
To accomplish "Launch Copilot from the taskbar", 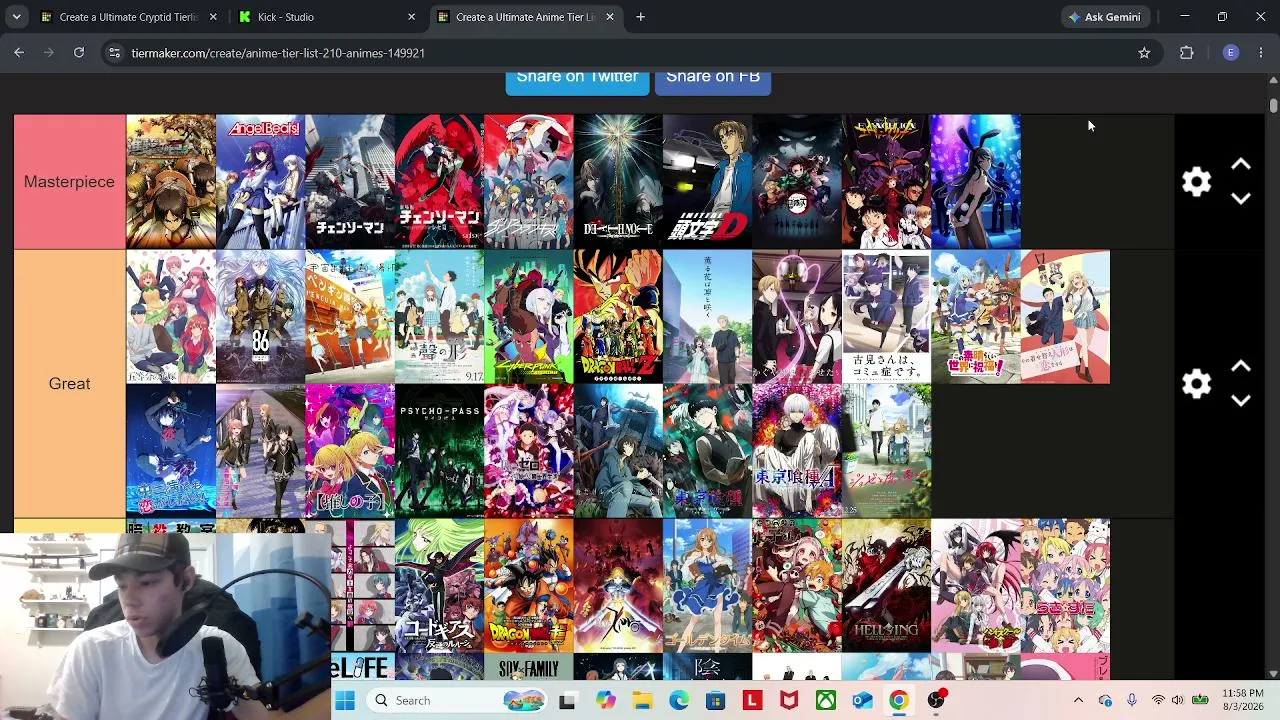I will point(606,701).
